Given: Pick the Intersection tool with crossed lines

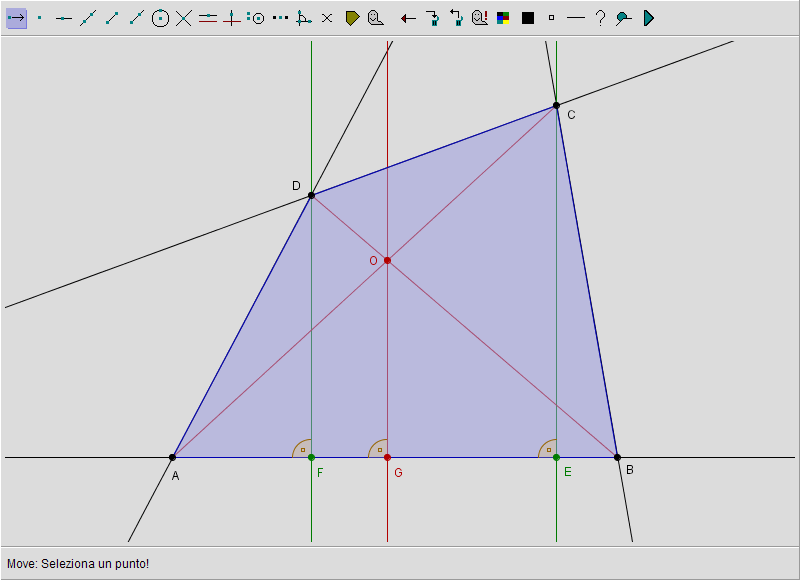Looking at the screenshot, I should point(184,18).
